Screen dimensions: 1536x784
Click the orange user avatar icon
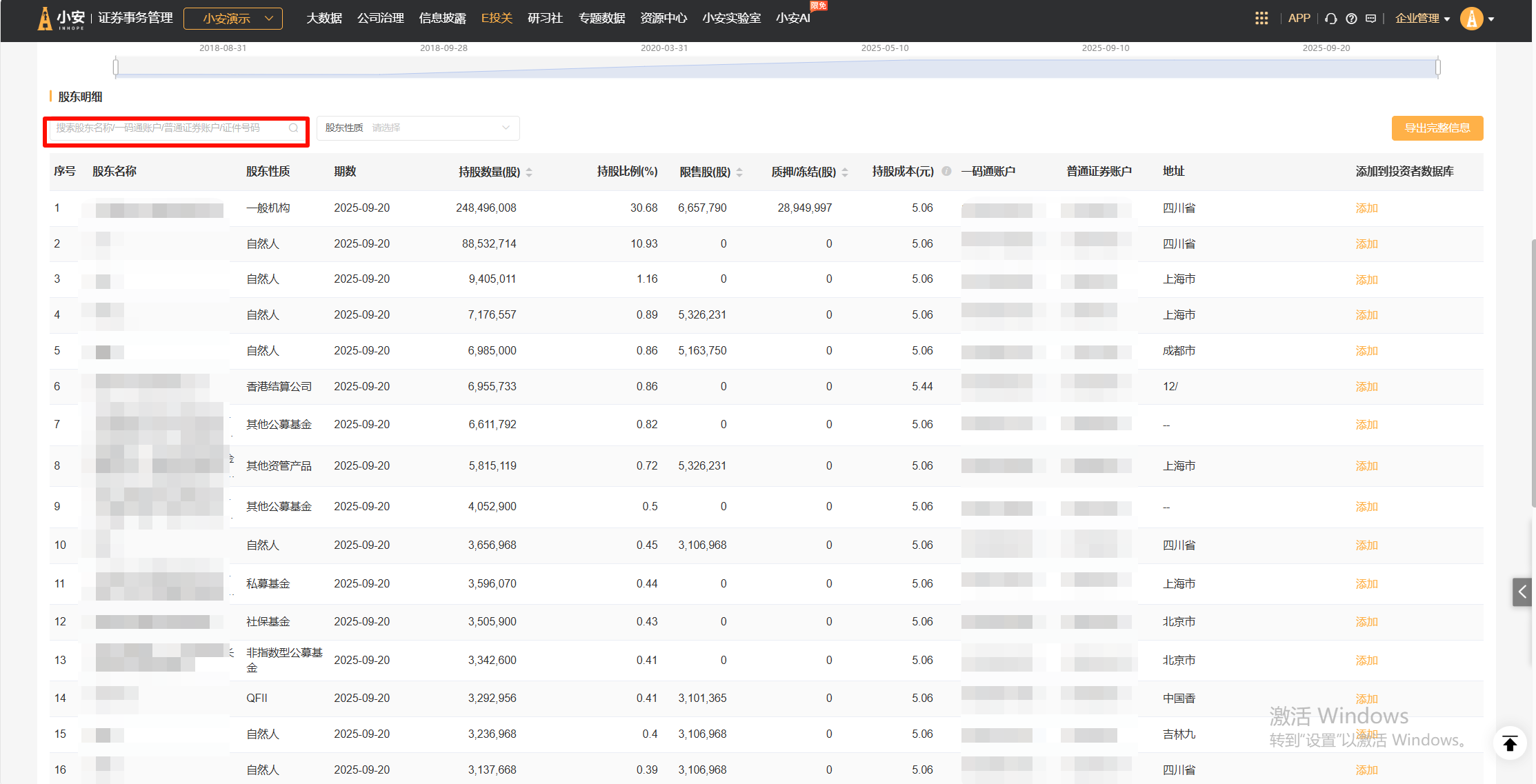pyautogui.click(x=1471, y=19)
